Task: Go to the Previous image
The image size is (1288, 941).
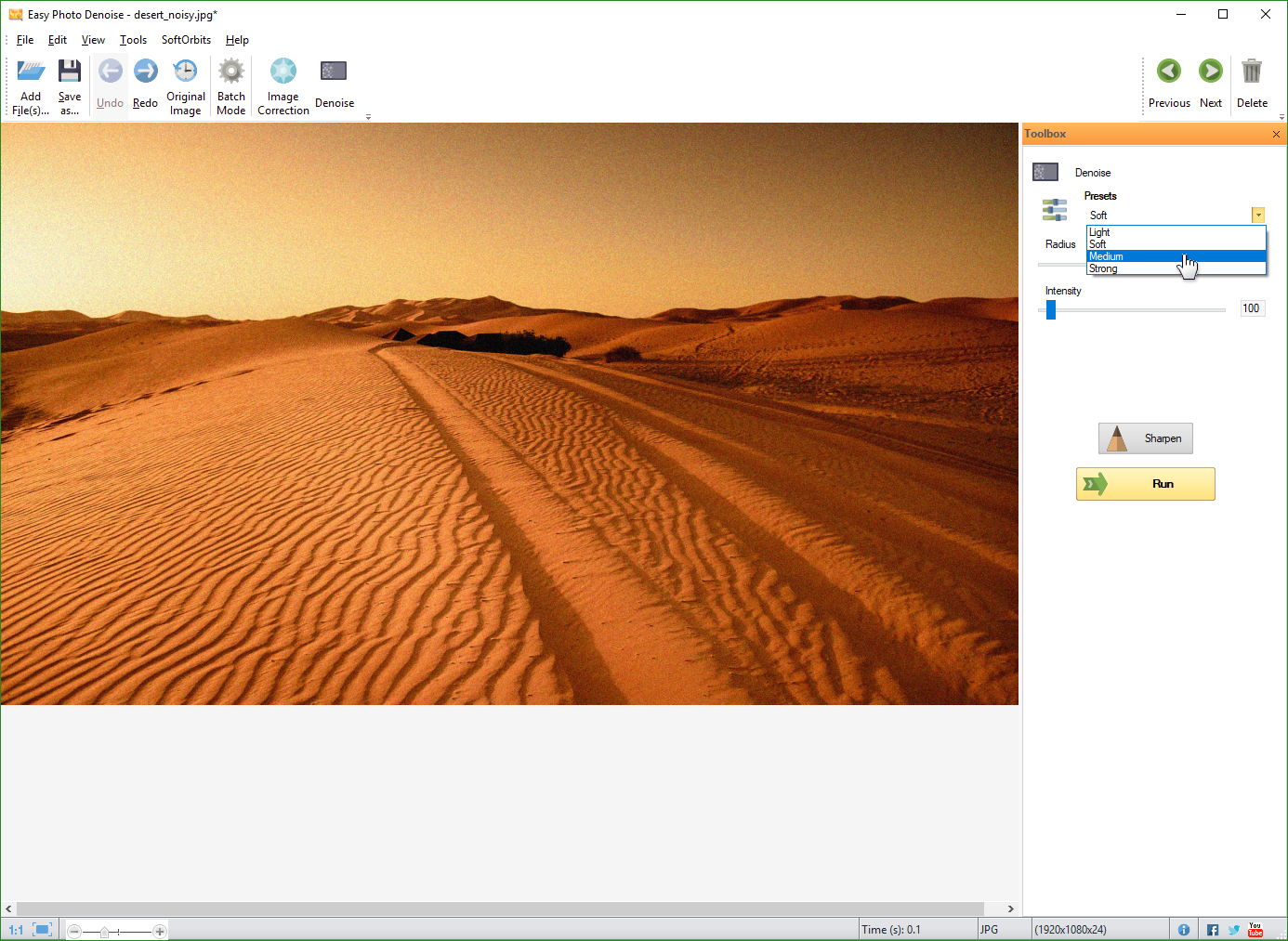Action: tap(1169, 84)
